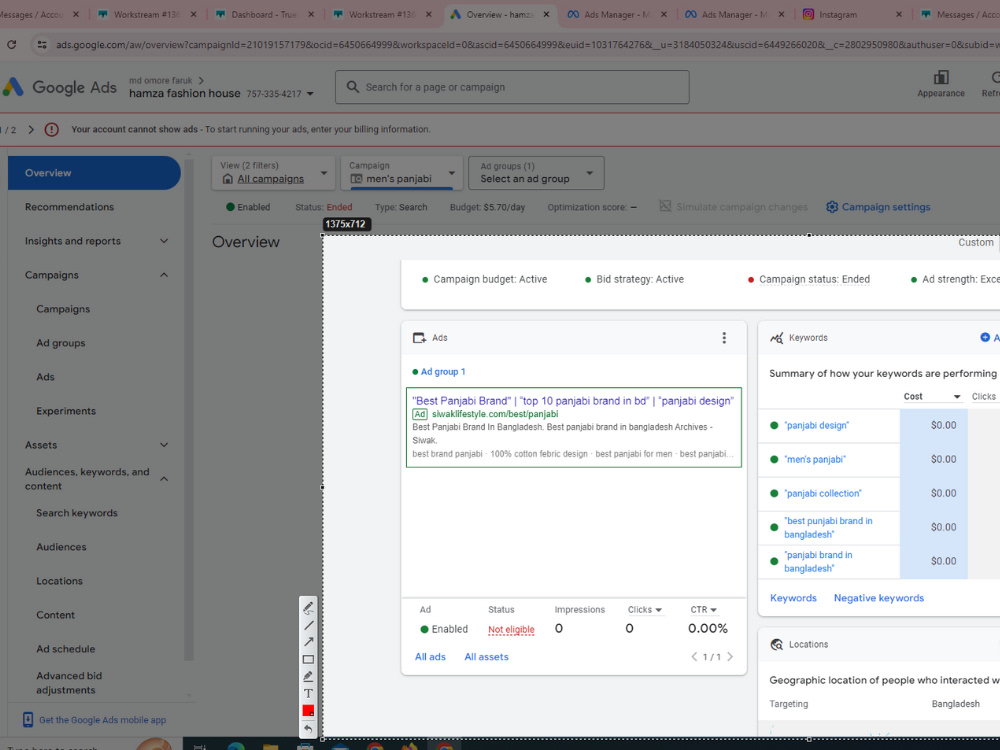Image resolution: width=1000 pixels, height=750 pixels.
Task: Open the Select an ad group dropdown
Action: click(x=536, y=173)
